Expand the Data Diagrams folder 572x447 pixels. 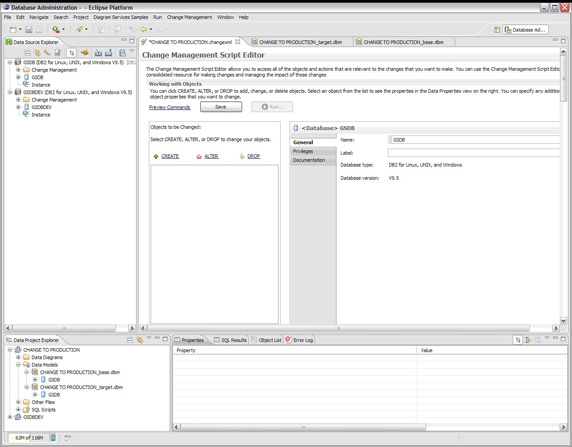point(18,357)
